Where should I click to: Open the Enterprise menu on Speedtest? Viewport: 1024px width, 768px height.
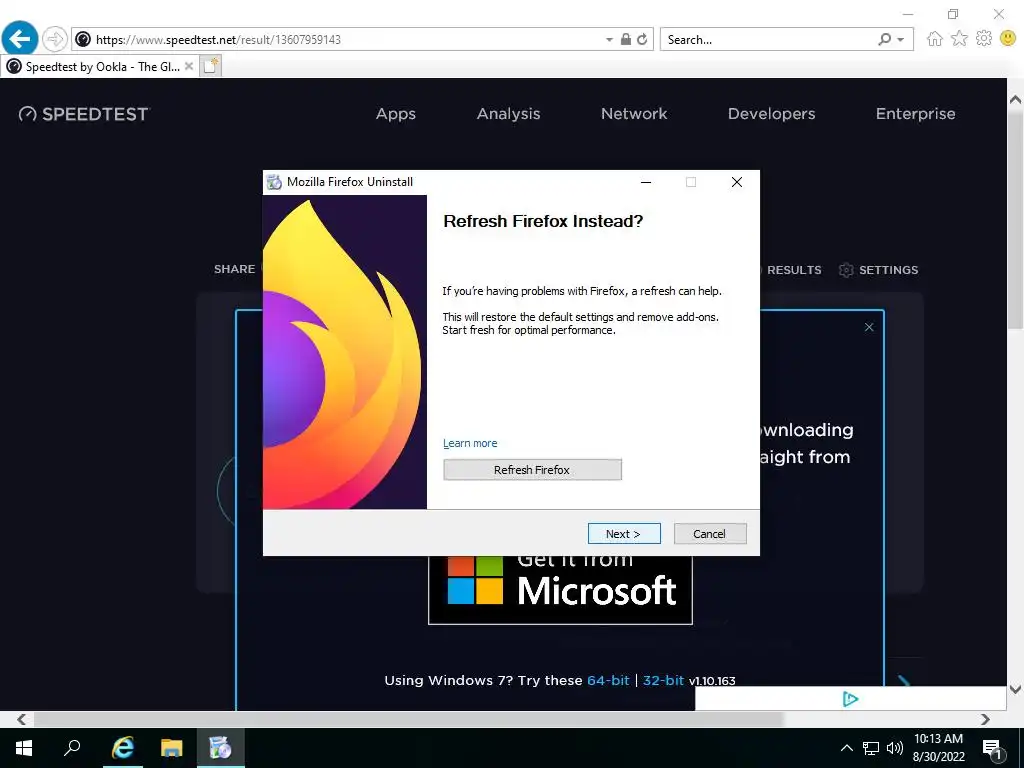915,114
